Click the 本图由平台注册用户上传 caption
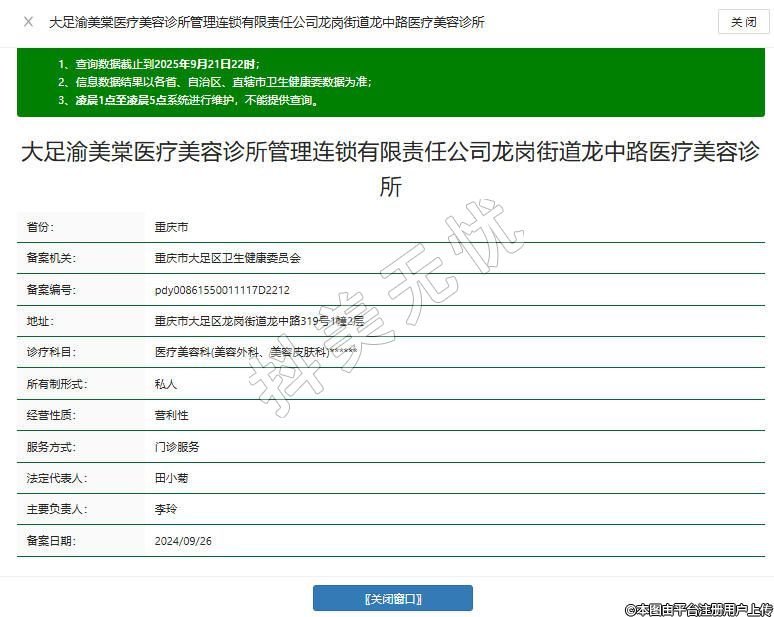Viewport: 774px width, 617px height. (x=698, y=608)
